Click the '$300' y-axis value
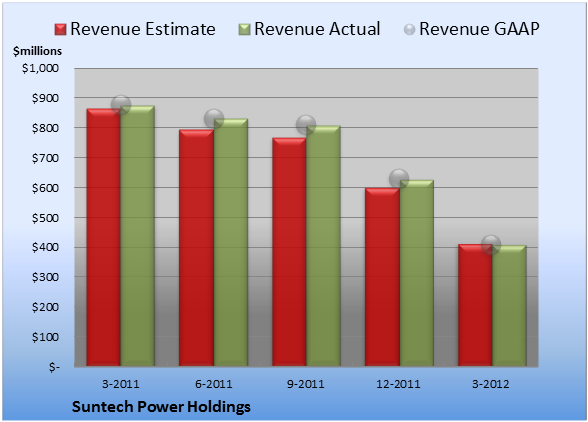588x422 pixels. 45,277
